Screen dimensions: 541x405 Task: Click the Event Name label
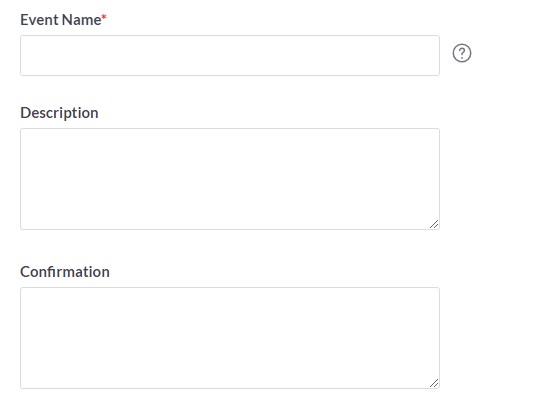click(61, 20)
